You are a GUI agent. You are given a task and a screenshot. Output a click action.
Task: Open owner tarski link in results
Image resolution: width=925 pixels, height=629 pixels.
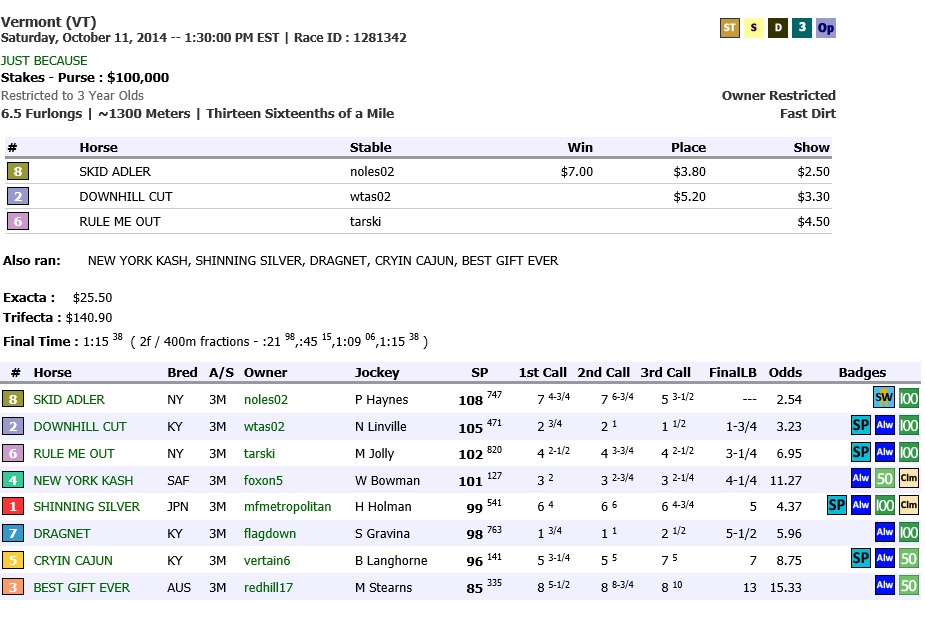click(x=260, y=454)
